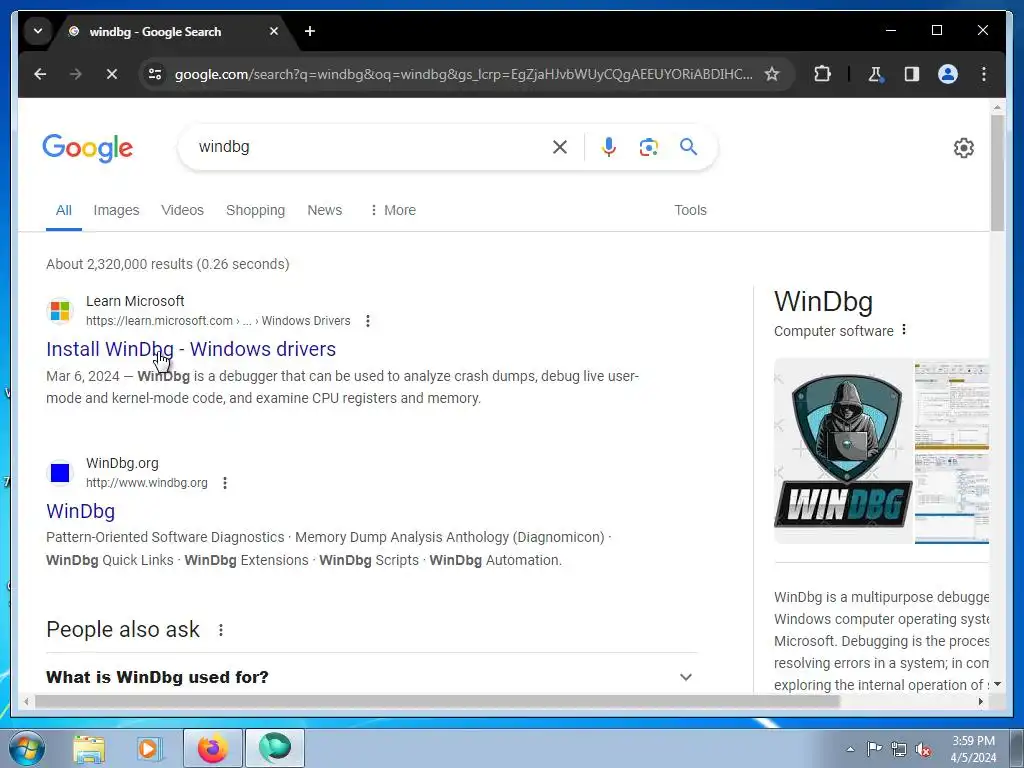Open Chrome Labs flask icon
The height and width of the screenshot is (768, 1024).
coord(875,74)
